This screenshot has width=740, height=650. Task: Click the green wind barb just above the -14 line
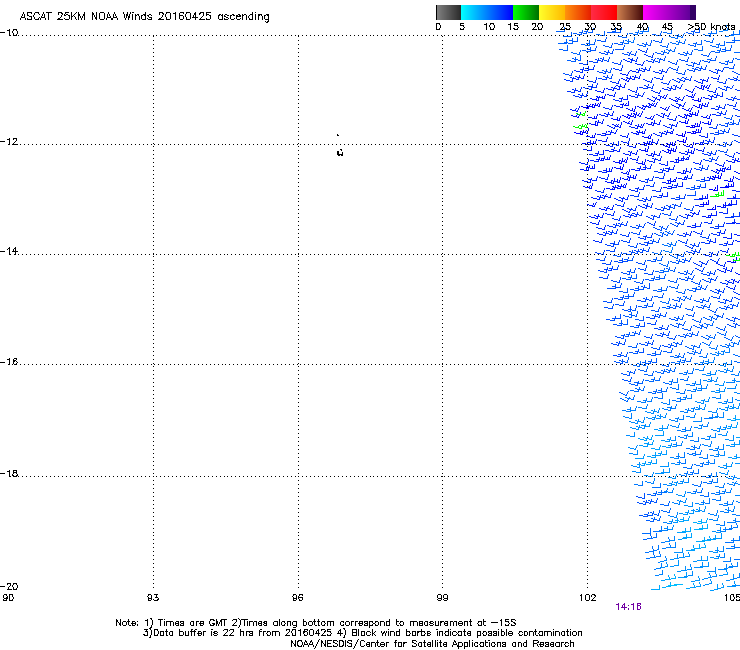(x=733, y=257)
